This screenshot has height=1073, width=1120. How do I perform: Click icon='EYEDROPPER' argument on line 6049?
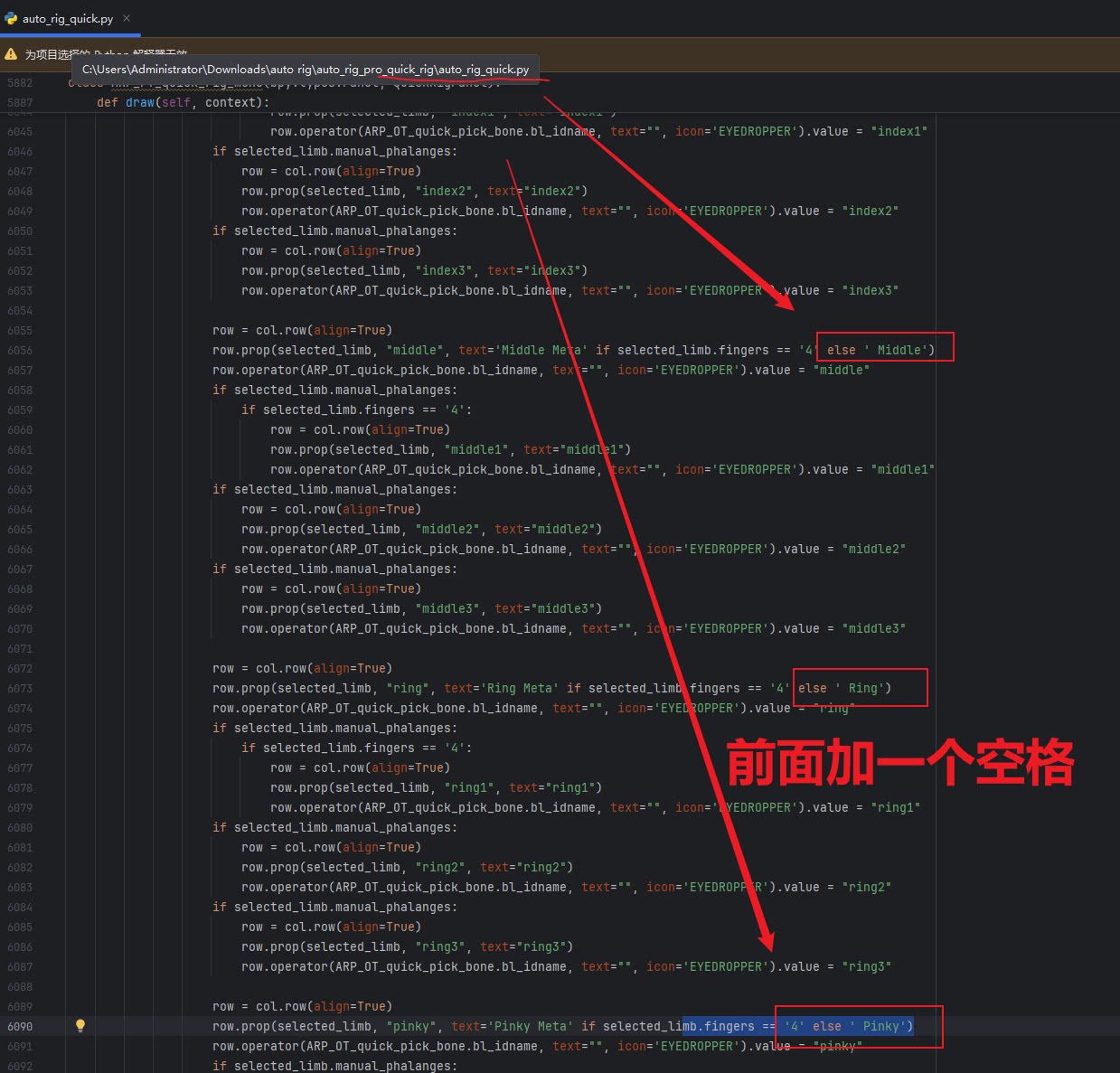(x=707, y=211)
